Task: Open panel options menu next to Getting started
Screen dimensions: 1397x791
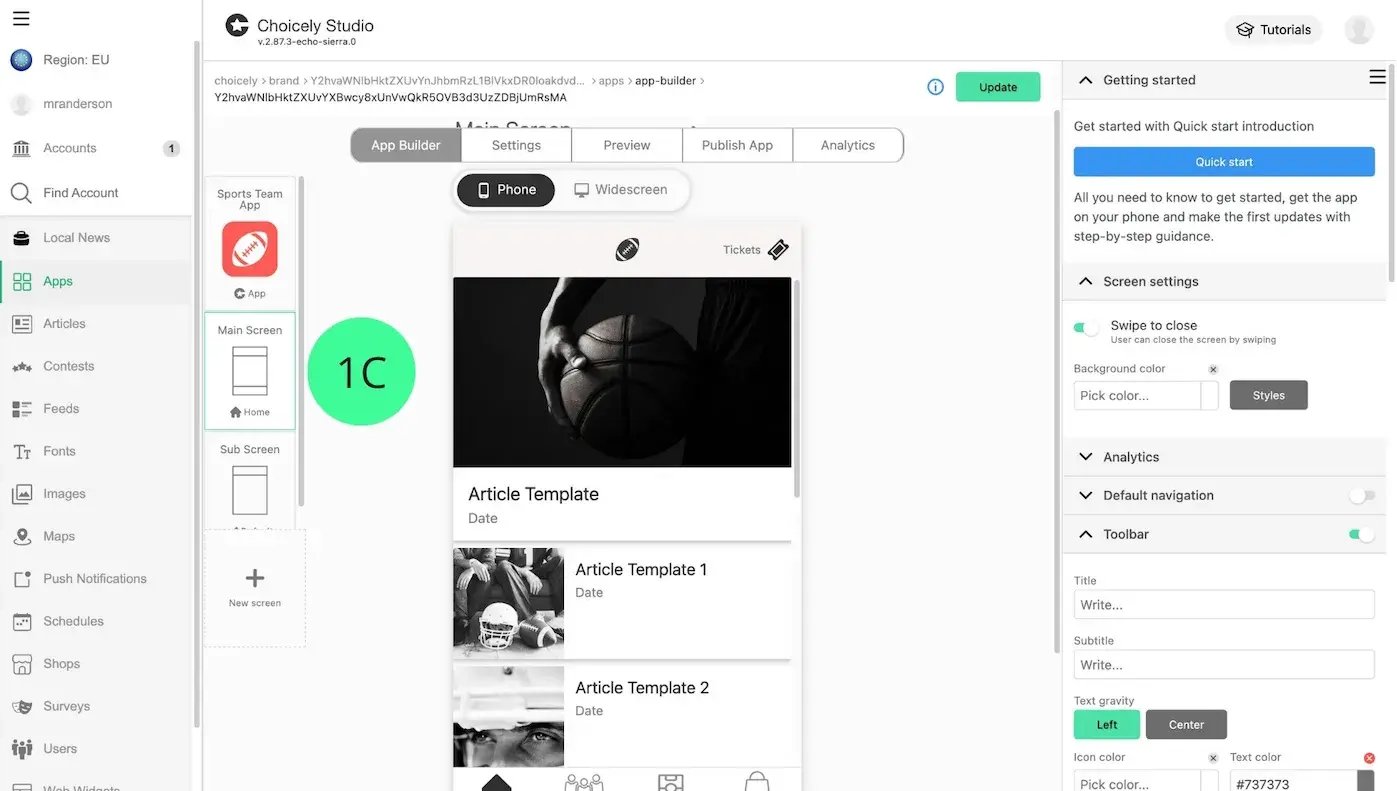Action: 1377,77
